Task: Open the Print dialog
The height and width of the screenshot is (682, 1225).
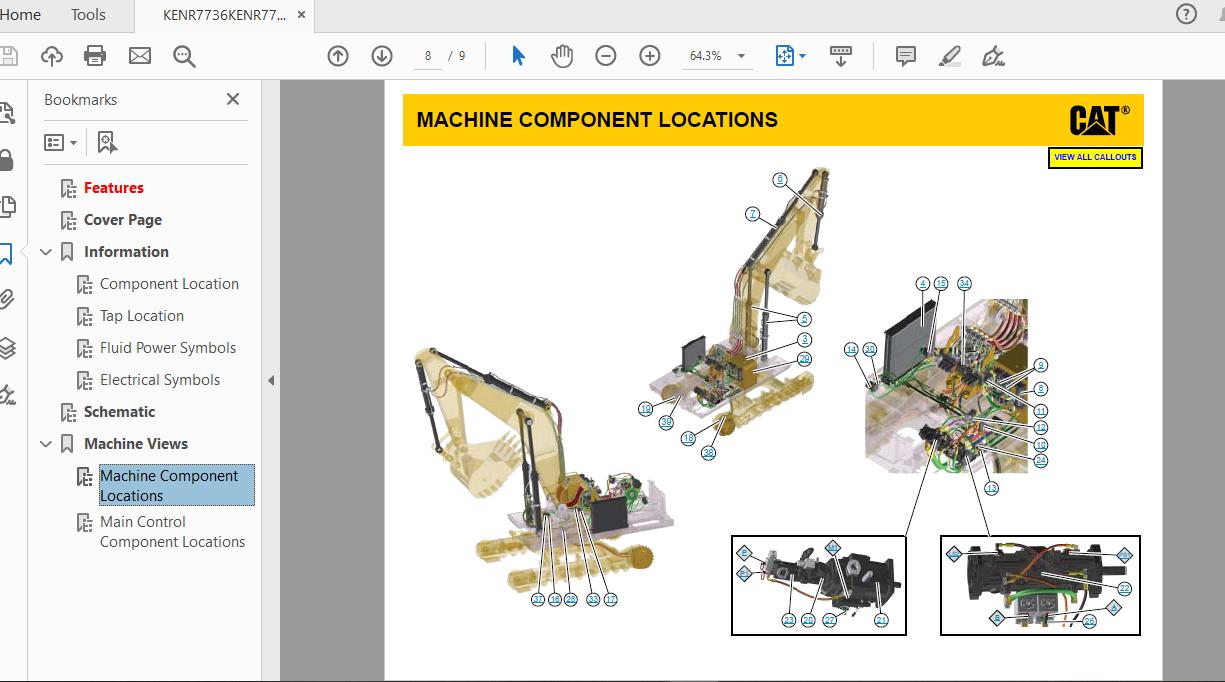Action: click(95, 56)
